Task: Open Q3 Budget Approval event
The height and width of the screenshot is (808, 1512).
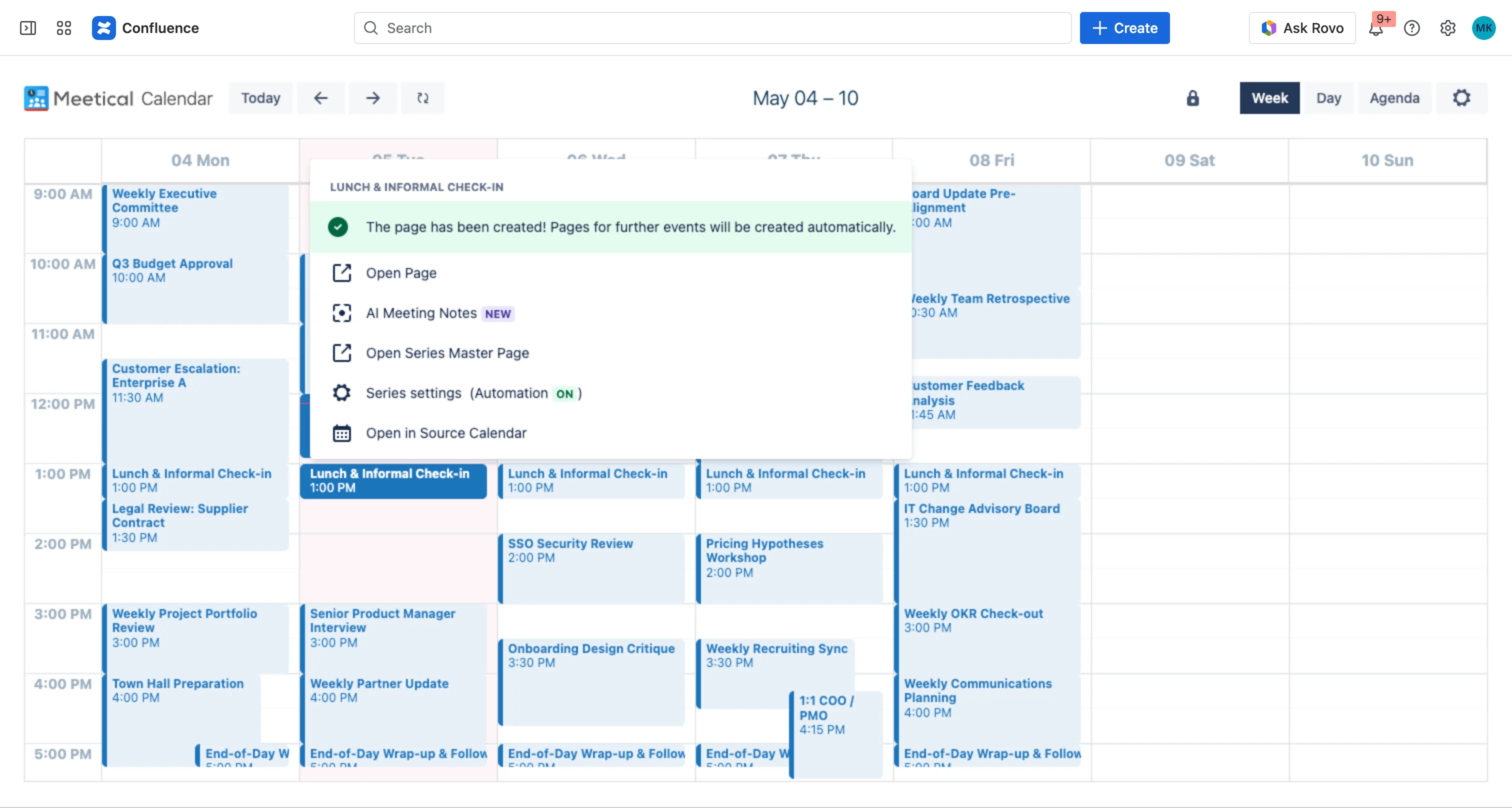Action: tap(195, 288)
